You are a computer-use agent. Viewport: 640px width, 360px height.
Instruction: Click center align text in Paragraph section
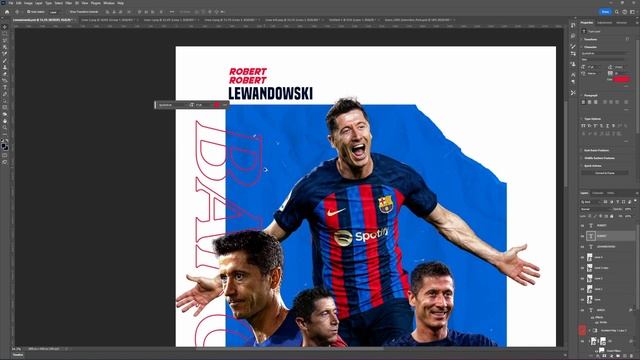[589, 102]
